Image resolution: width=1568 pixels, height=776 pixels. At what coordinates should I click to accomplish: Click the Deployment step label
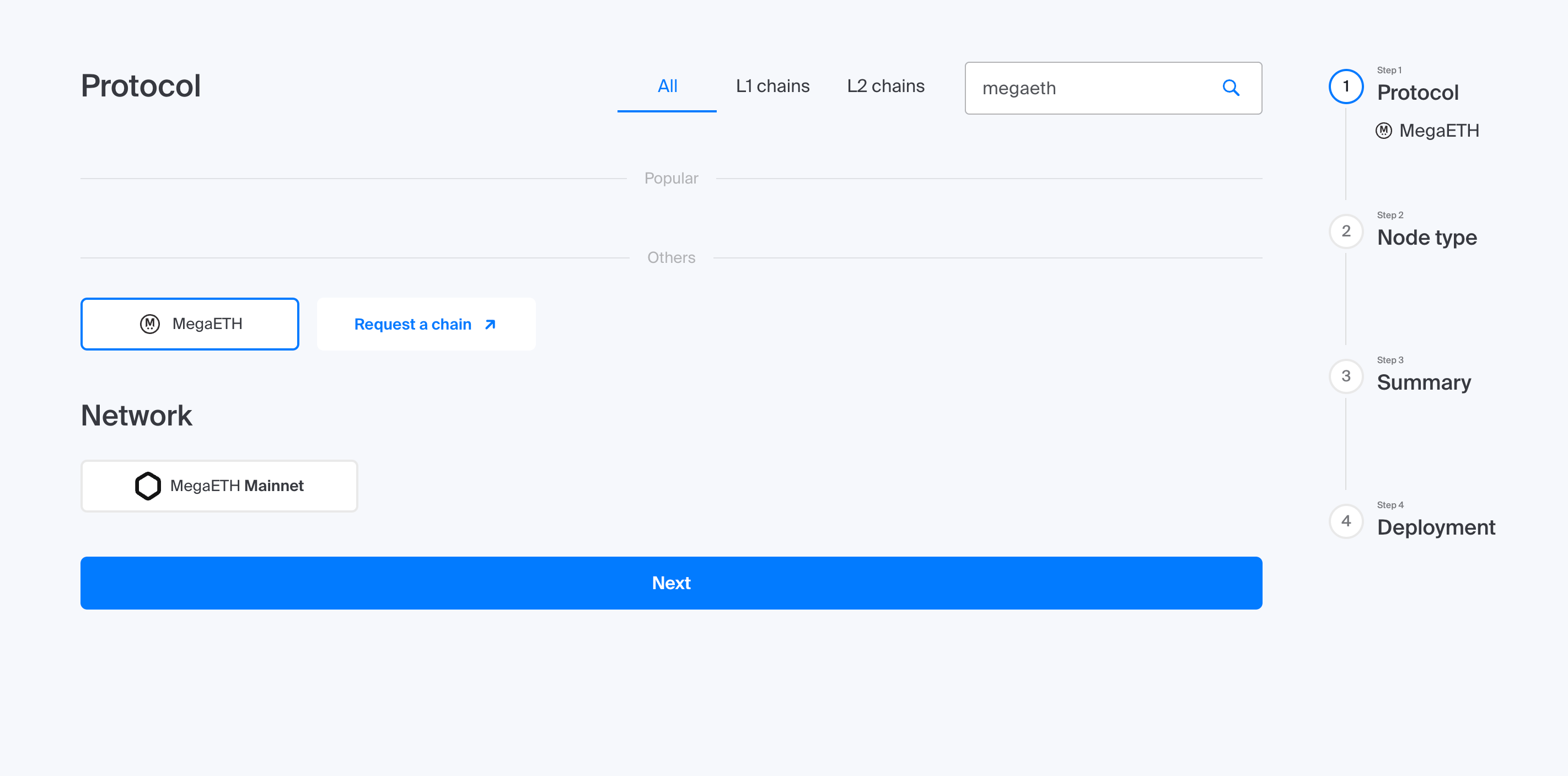(x=1435, y=527)
